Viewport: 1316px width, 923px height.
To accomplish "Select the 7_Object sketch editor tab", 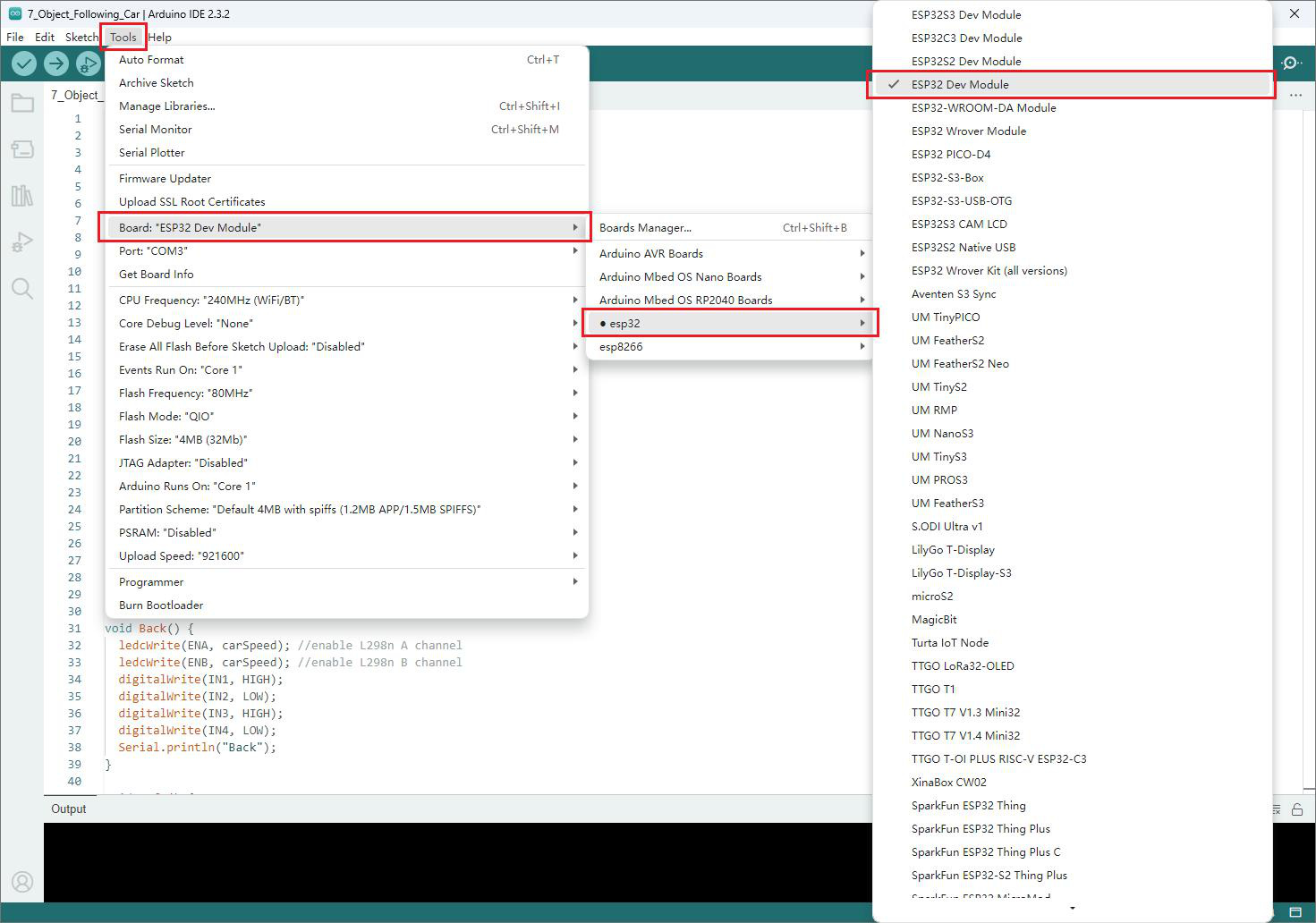I will pyautogui.click(x=74, y=95).
